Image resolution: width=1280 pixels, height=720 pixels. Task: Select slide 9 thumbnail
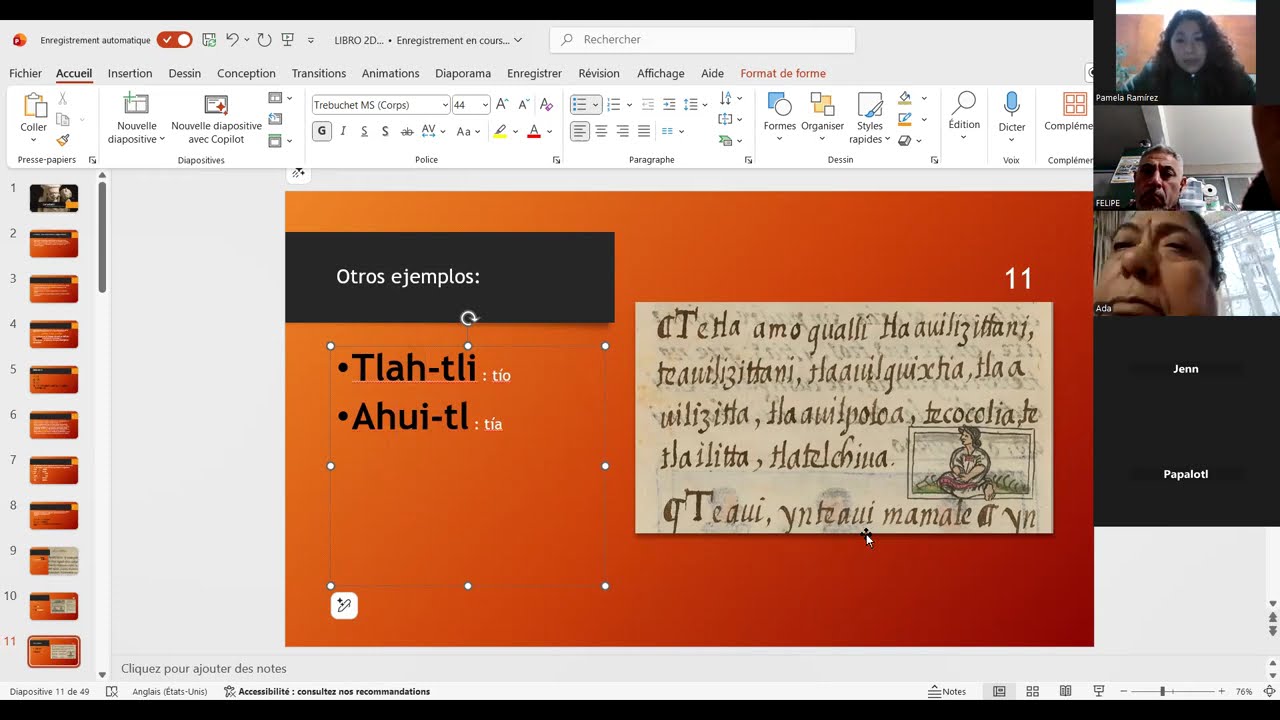[x=53, y=561]
